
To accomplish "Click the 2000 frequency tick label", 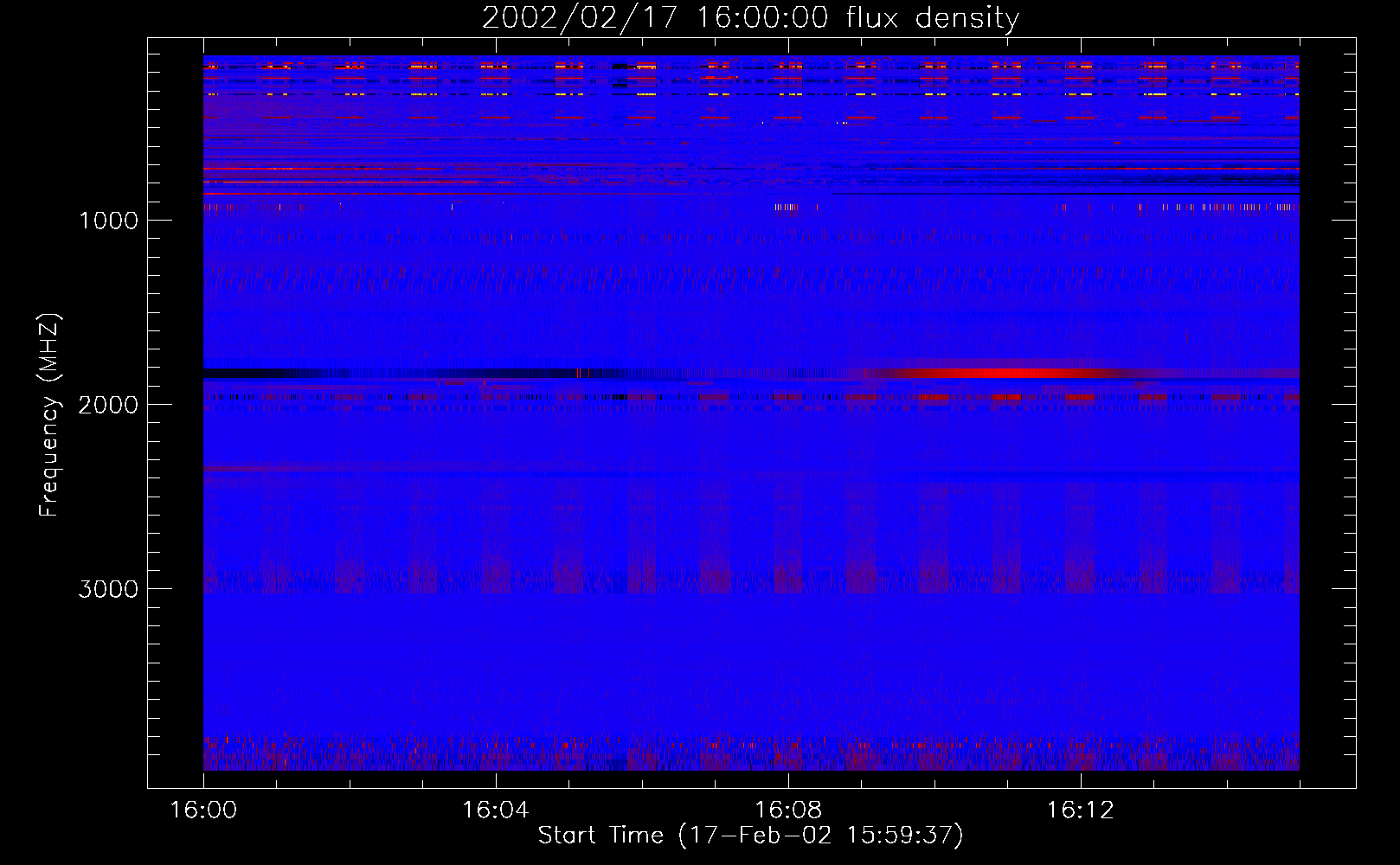I will coord(108,405).
